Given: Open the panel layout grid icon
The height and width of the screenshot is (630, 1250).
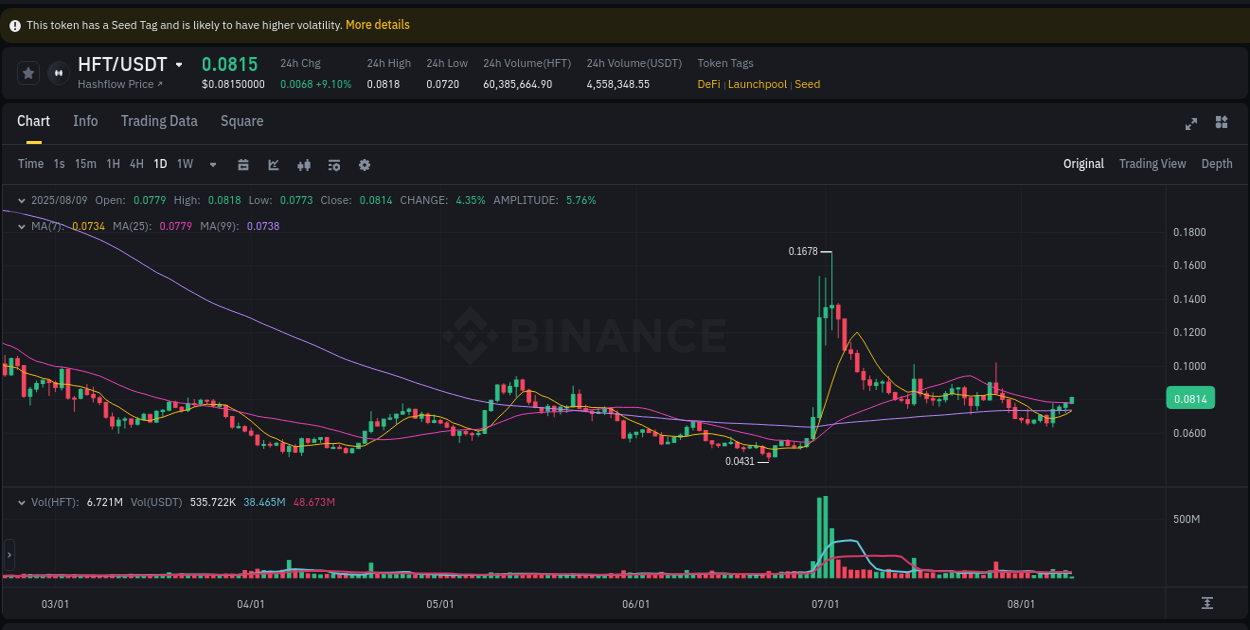Looking at the screenshot, I should click(1221, 123).
